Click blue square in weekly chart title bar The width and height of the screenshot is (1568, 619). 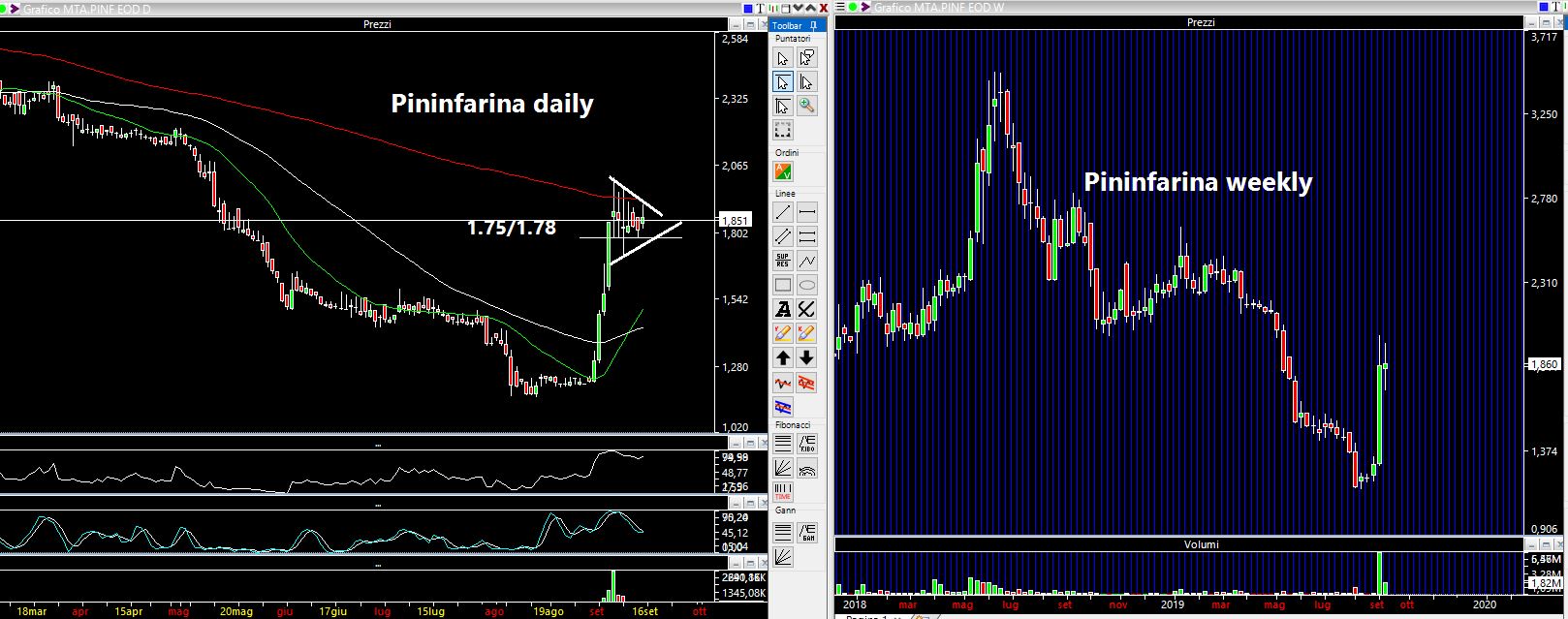(x=1544, y=8)
